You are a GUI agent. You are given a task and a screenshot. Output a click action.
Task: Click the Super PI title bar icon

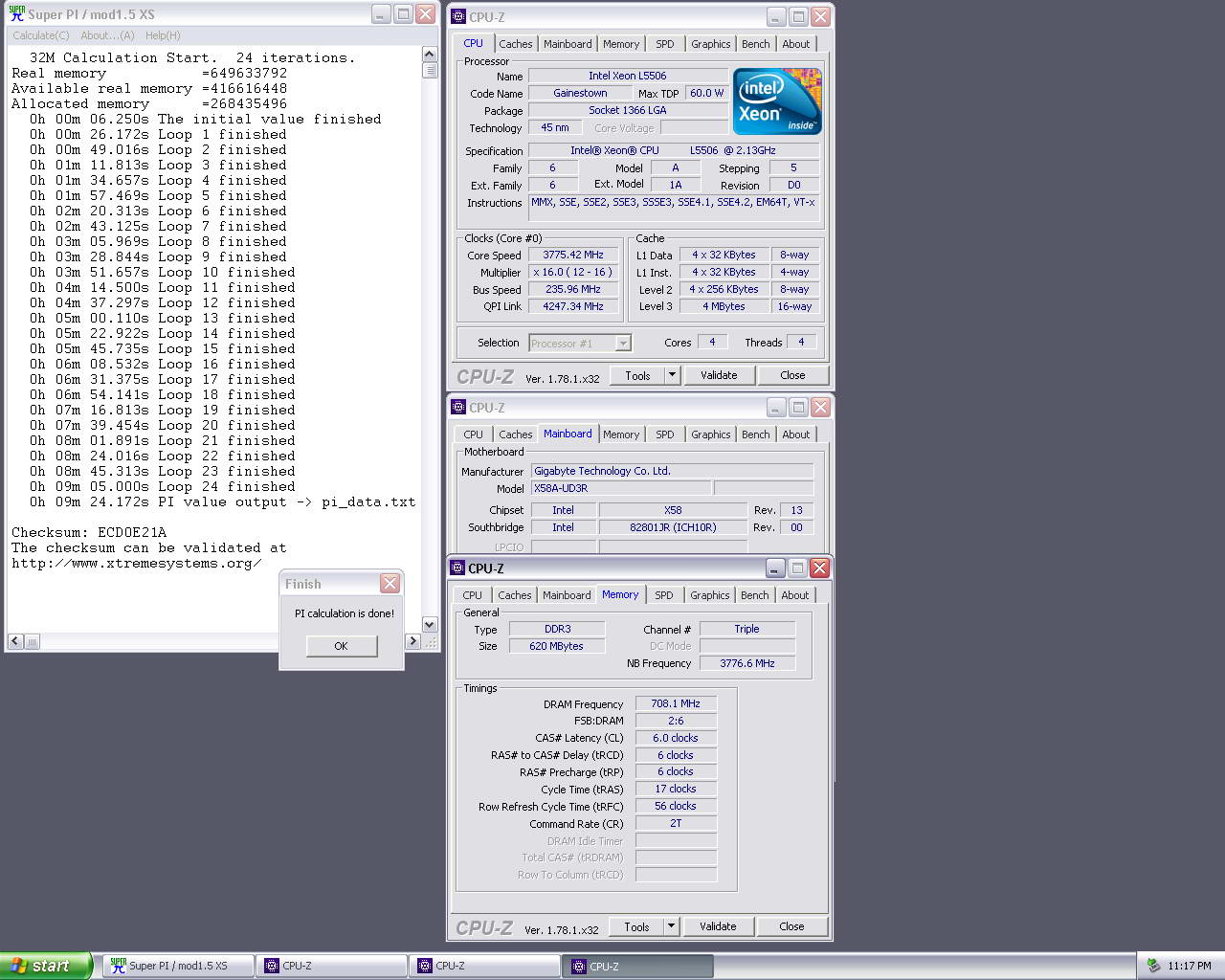pyautogui.click(x=17, y=14)
